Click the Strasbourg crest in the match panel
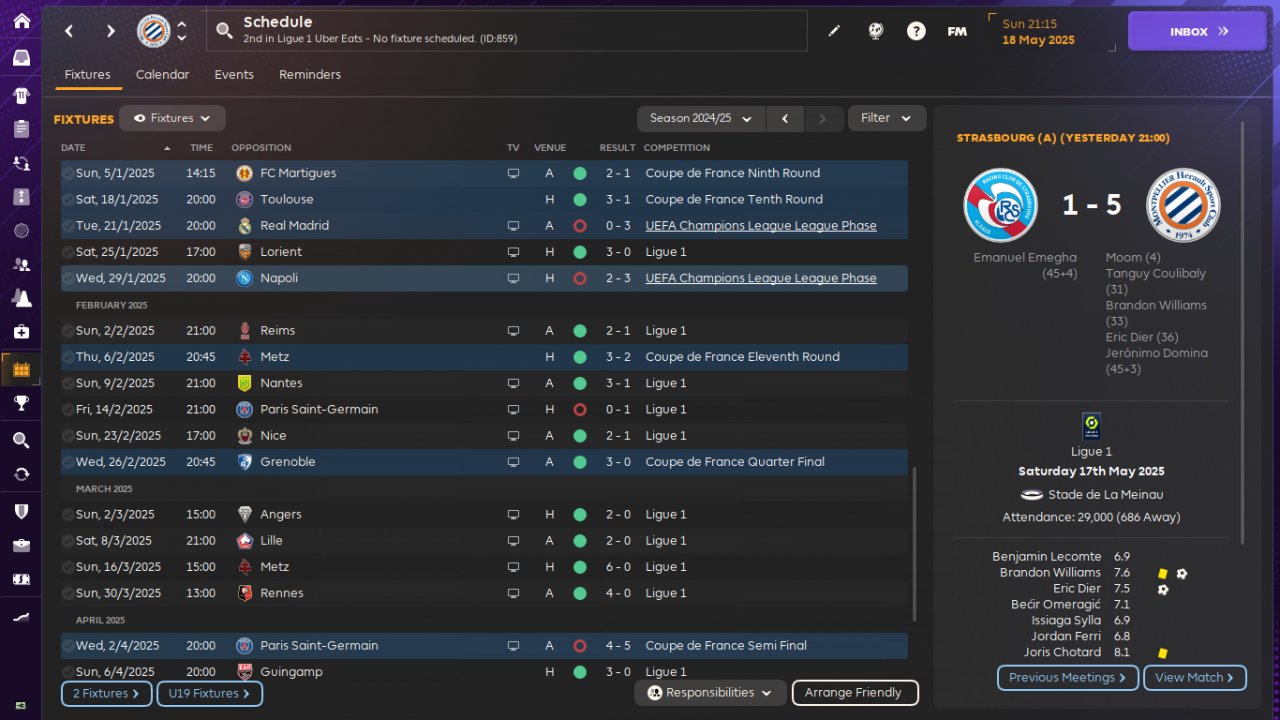Image resolution: width=1280 pixels, height=720 pixels. 1000,204
